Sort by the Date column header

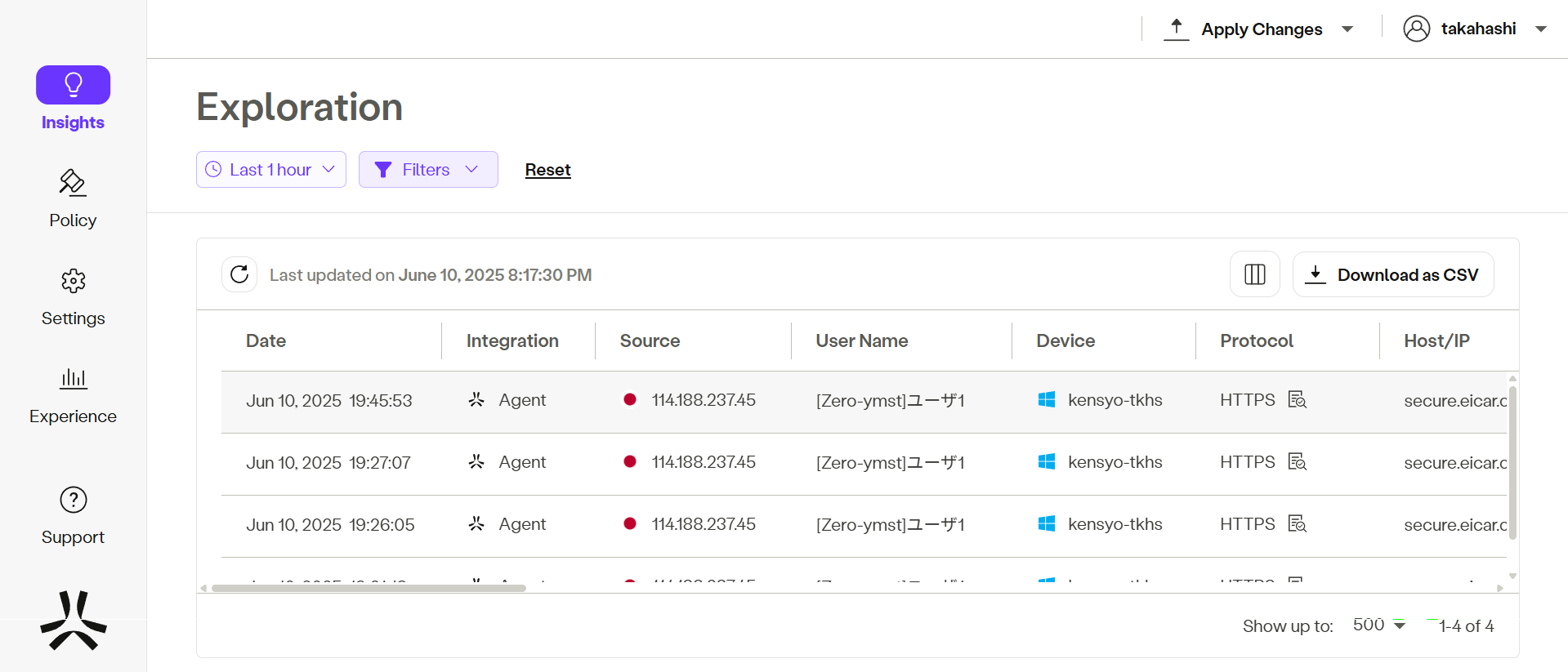[x=266, y=340]
